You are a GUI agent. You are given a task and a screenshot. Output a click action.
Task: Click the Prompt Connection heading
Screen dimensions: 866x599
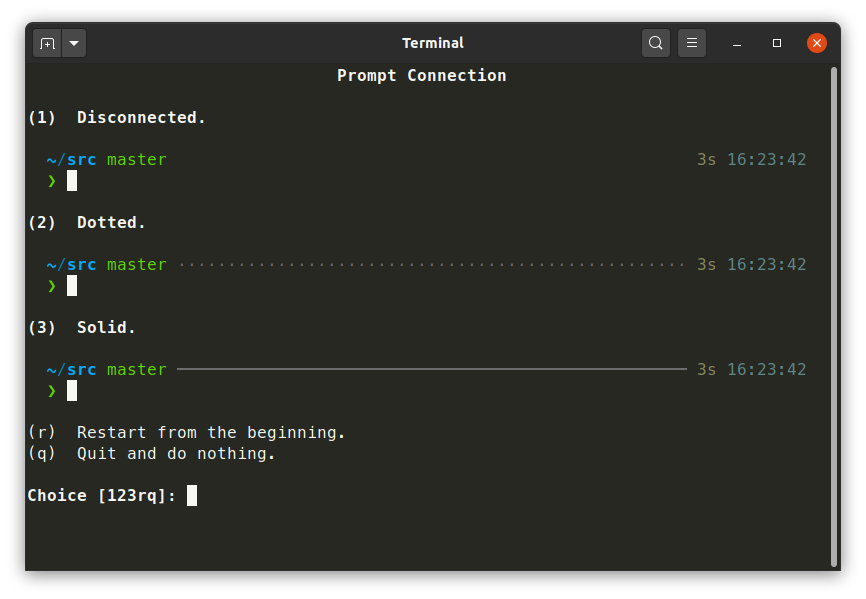coord(421,75)
